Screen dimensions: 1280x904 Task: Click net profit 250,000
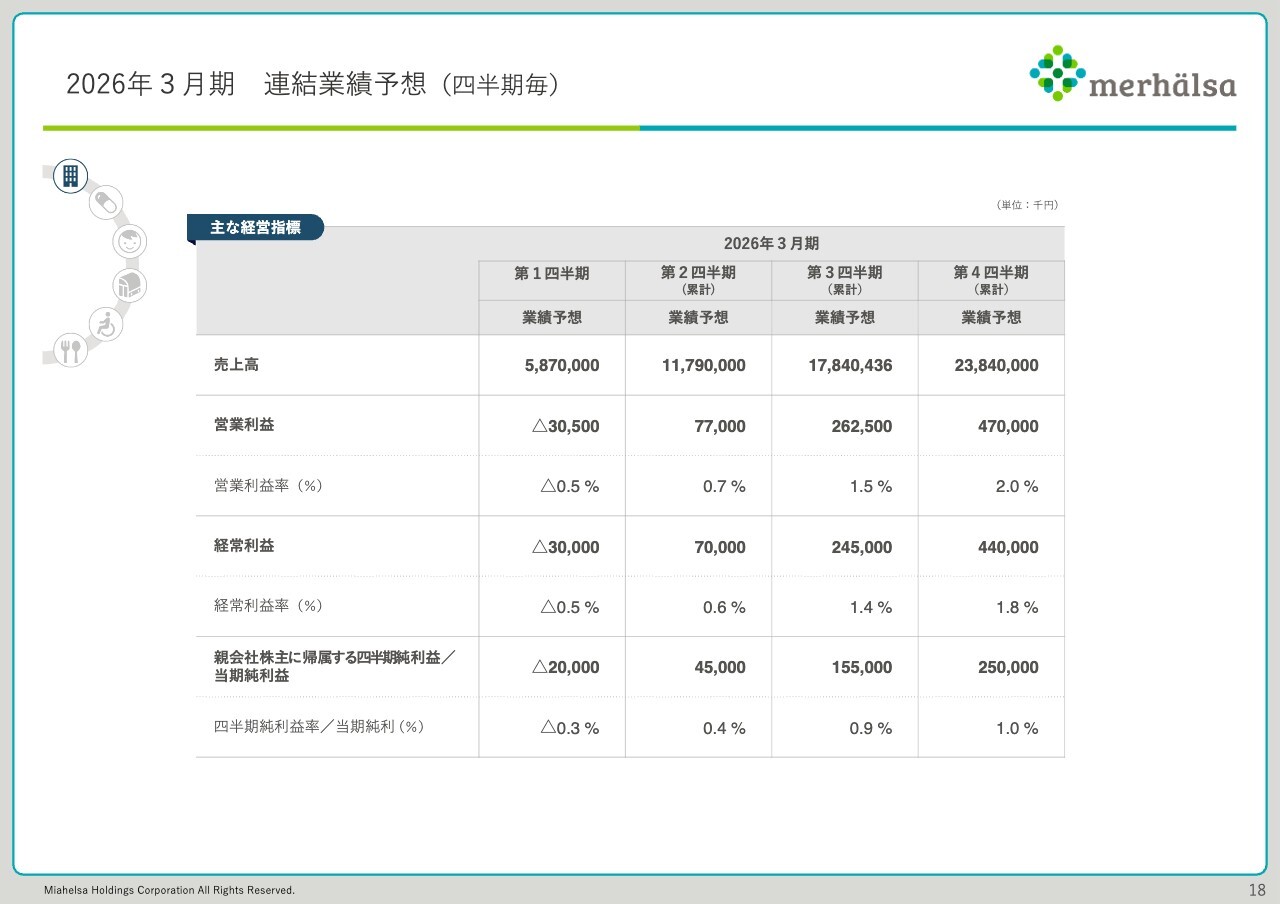(1008, 667)
